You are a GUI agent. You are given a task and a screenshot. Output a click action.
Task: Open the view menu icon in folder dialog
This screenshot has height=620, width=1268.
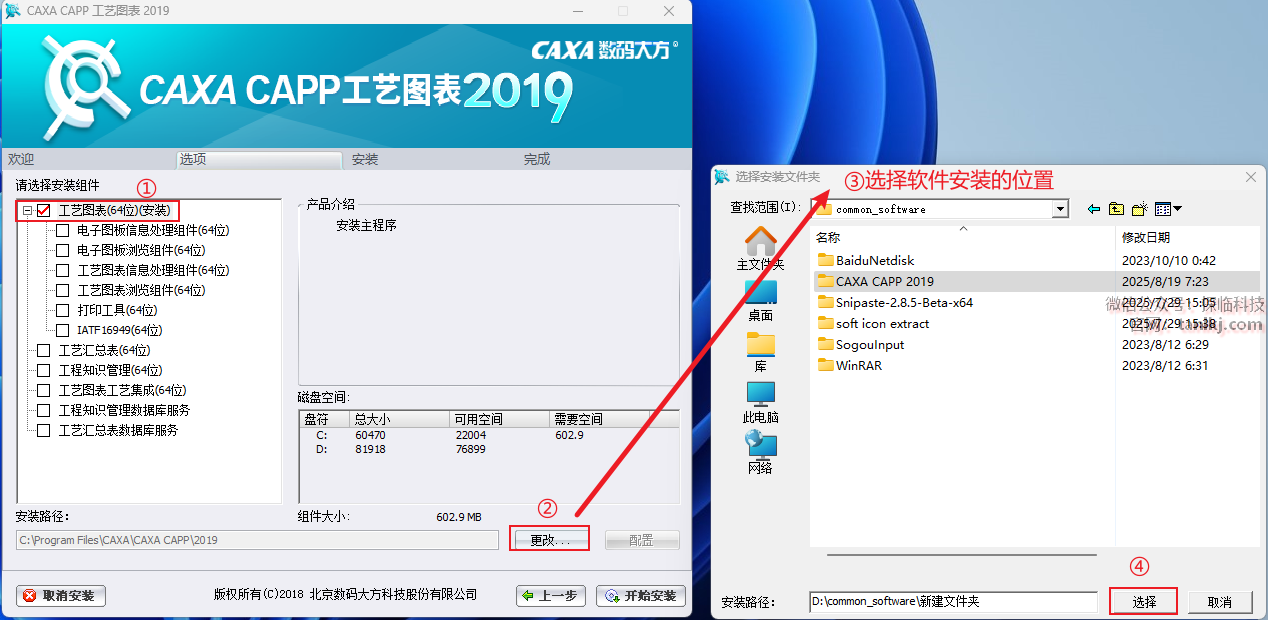click(1162, 209)
